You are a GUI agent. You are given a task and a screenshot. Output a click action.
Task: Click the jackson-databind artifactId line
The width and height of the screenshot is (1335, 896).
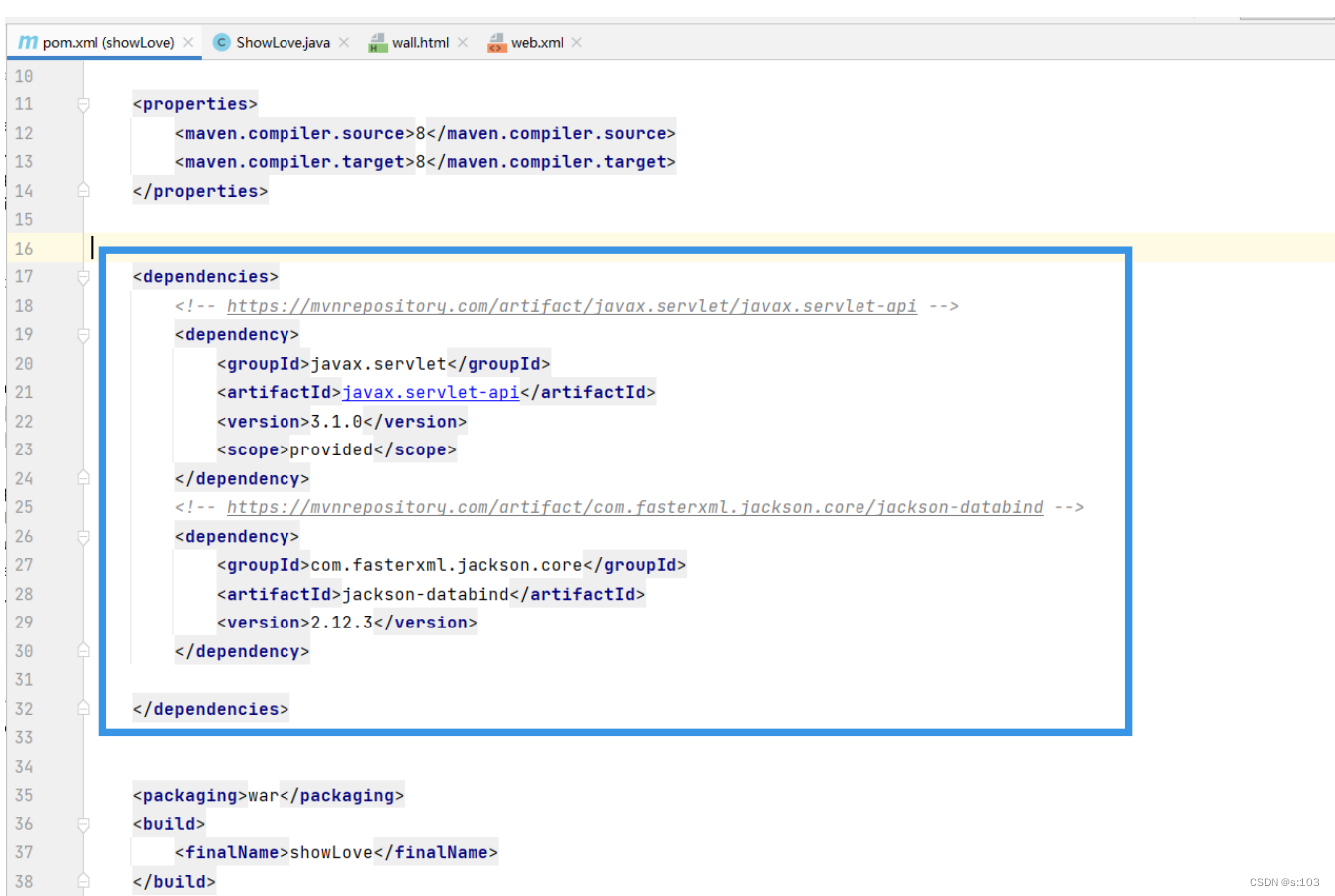pos(431,593)
